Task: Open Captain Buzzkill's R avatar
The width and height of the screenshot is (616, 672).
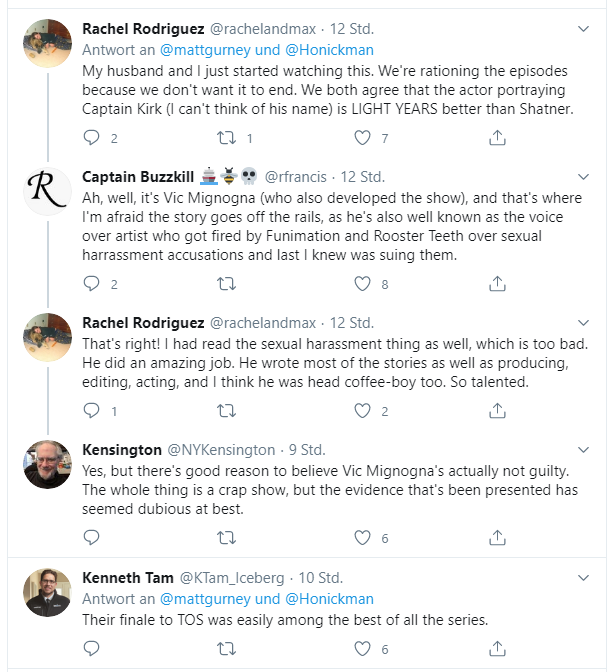Action: pyautogui.click(x=48, y=191)
